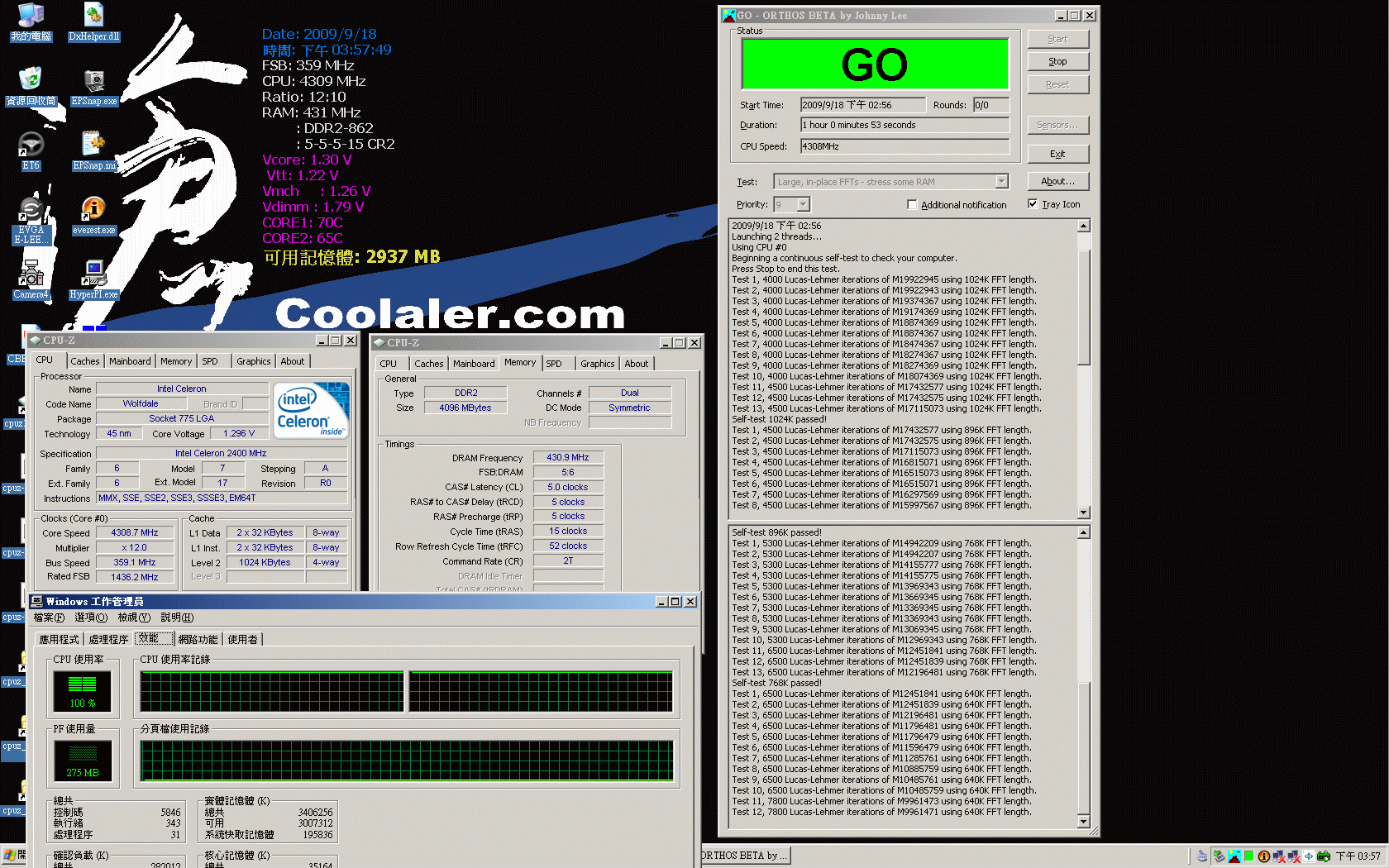This screenshot has height=868, width=1389.
Task: Click the green GO status display
Action: tap(875, 64)
